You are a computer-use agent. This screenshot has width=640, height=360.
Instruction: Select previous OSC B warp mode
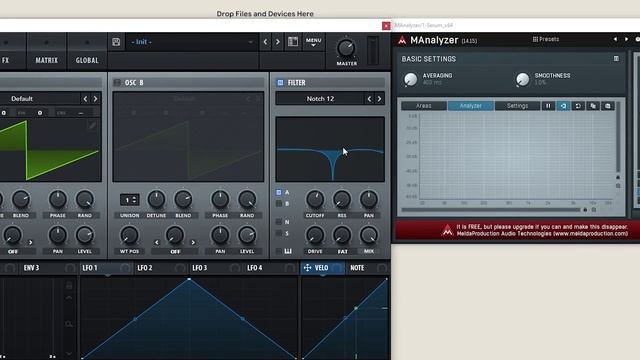coord(157,242)
